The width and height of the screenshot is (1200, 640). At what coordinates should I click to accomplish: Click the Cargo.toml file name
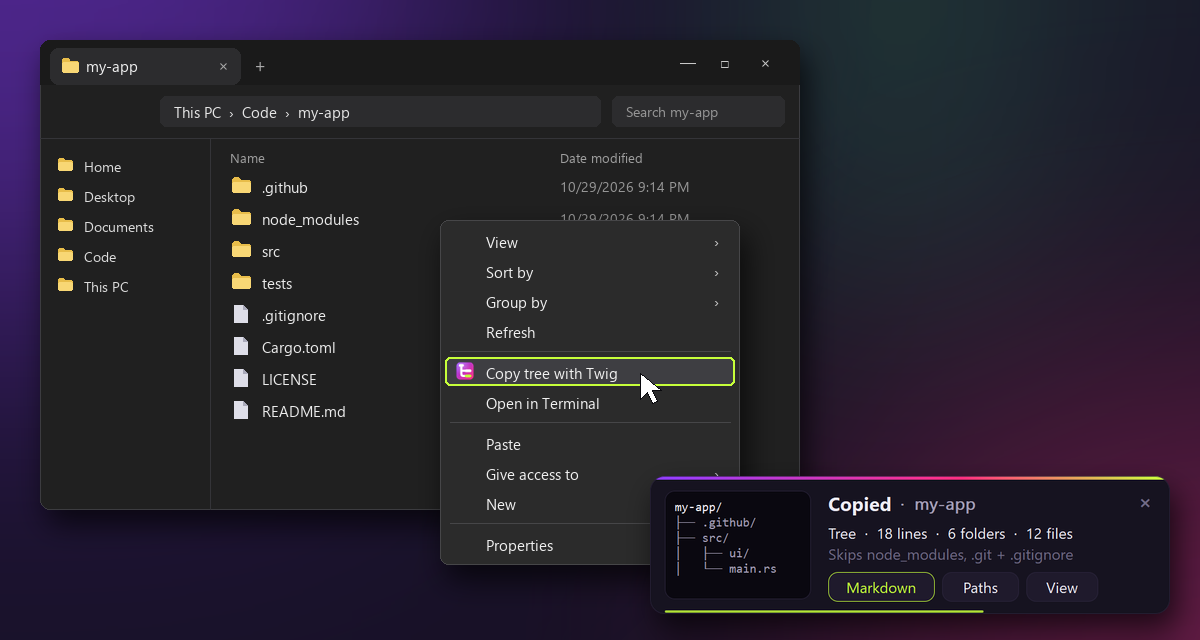click(299, 347)
